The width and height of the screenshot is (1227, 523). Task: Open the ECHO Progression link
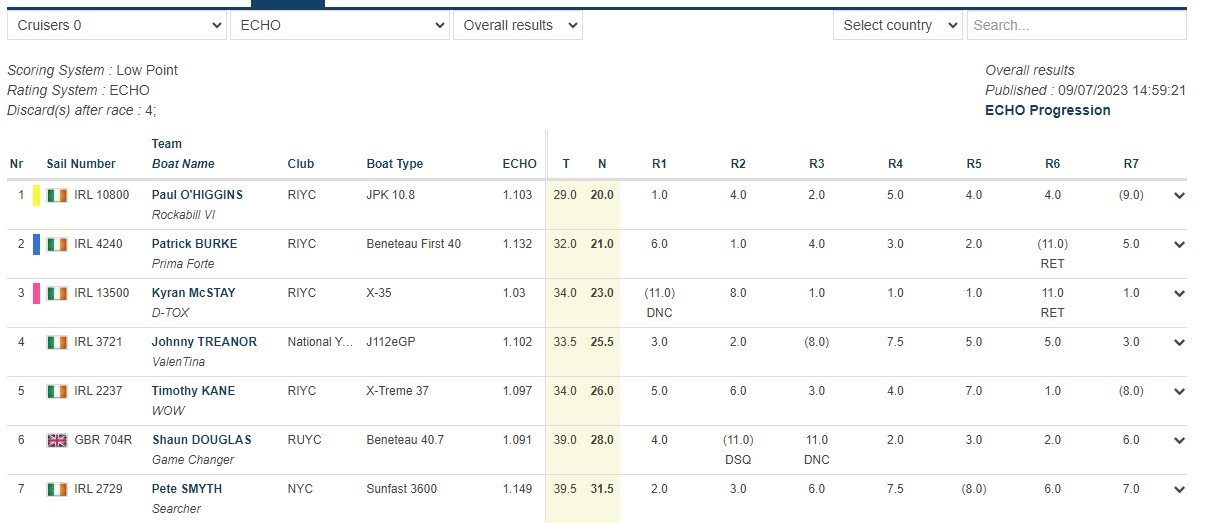pos(1047,110)
